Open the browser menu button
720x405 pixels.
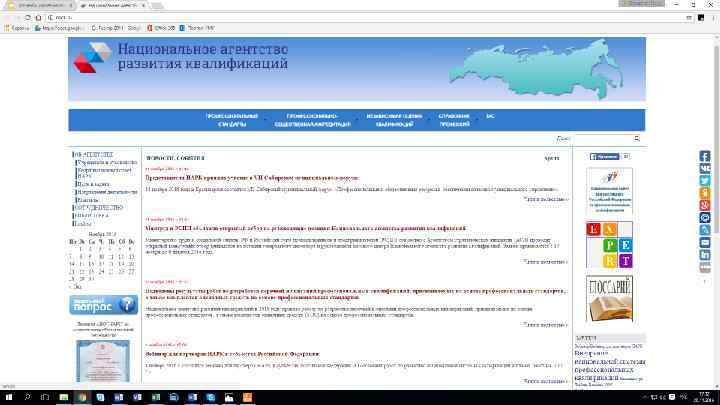click(x=714, y=17)
